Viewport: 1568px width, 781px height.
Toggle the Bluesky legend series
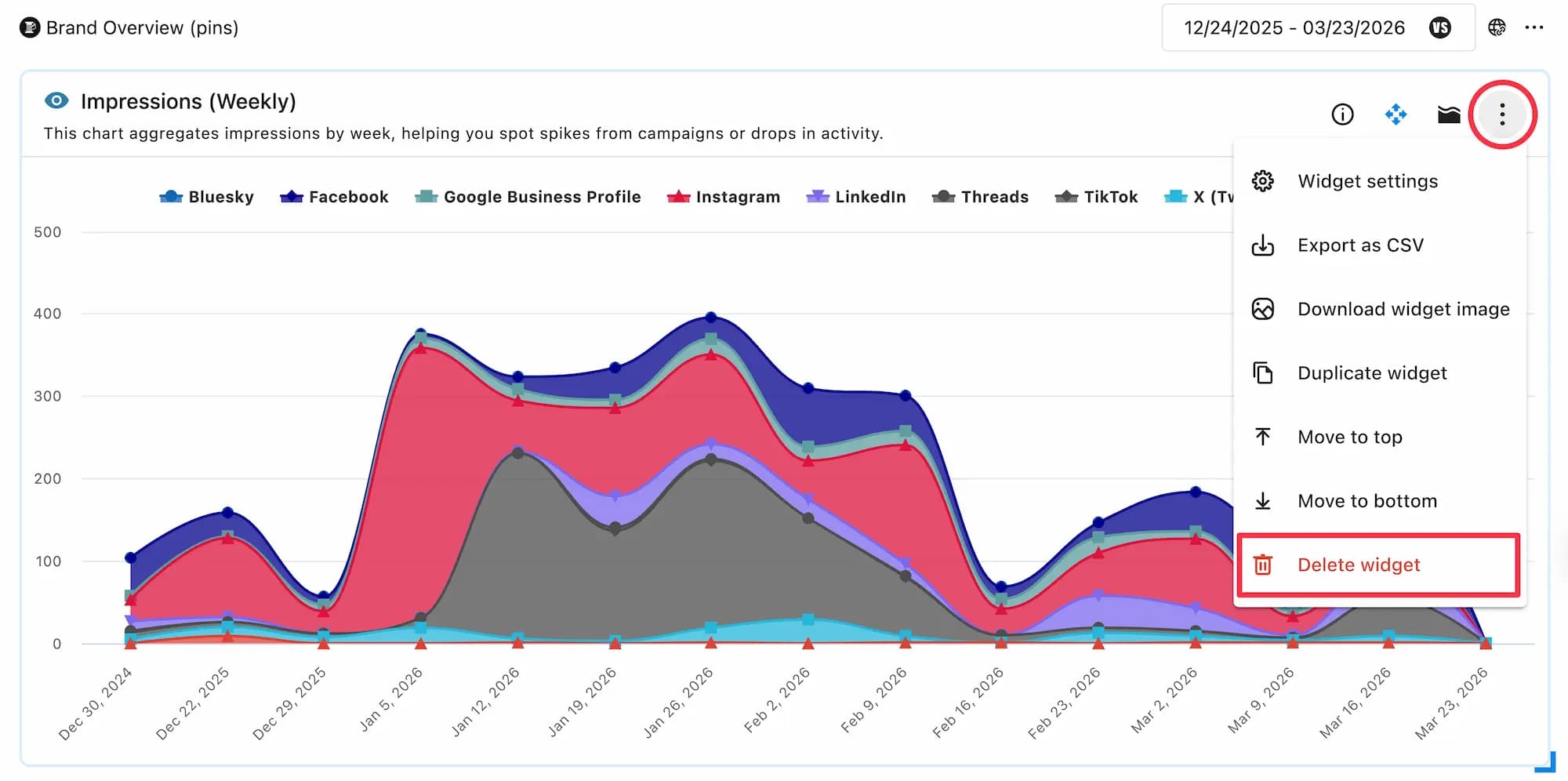(x=206, y=197)
